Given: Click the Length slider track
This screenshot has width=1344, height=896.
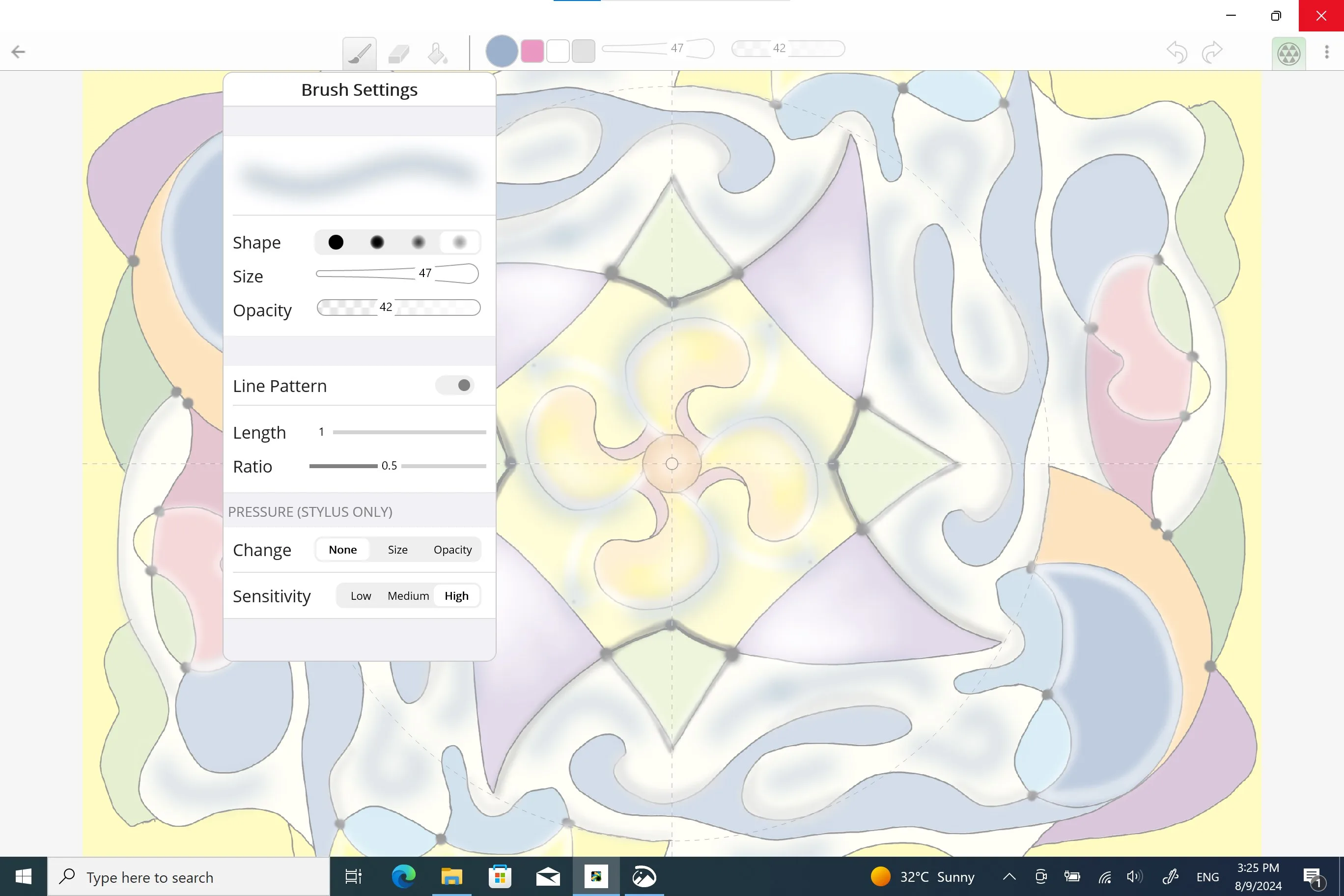Looking at the screenshot, I should tap(409, 433).
